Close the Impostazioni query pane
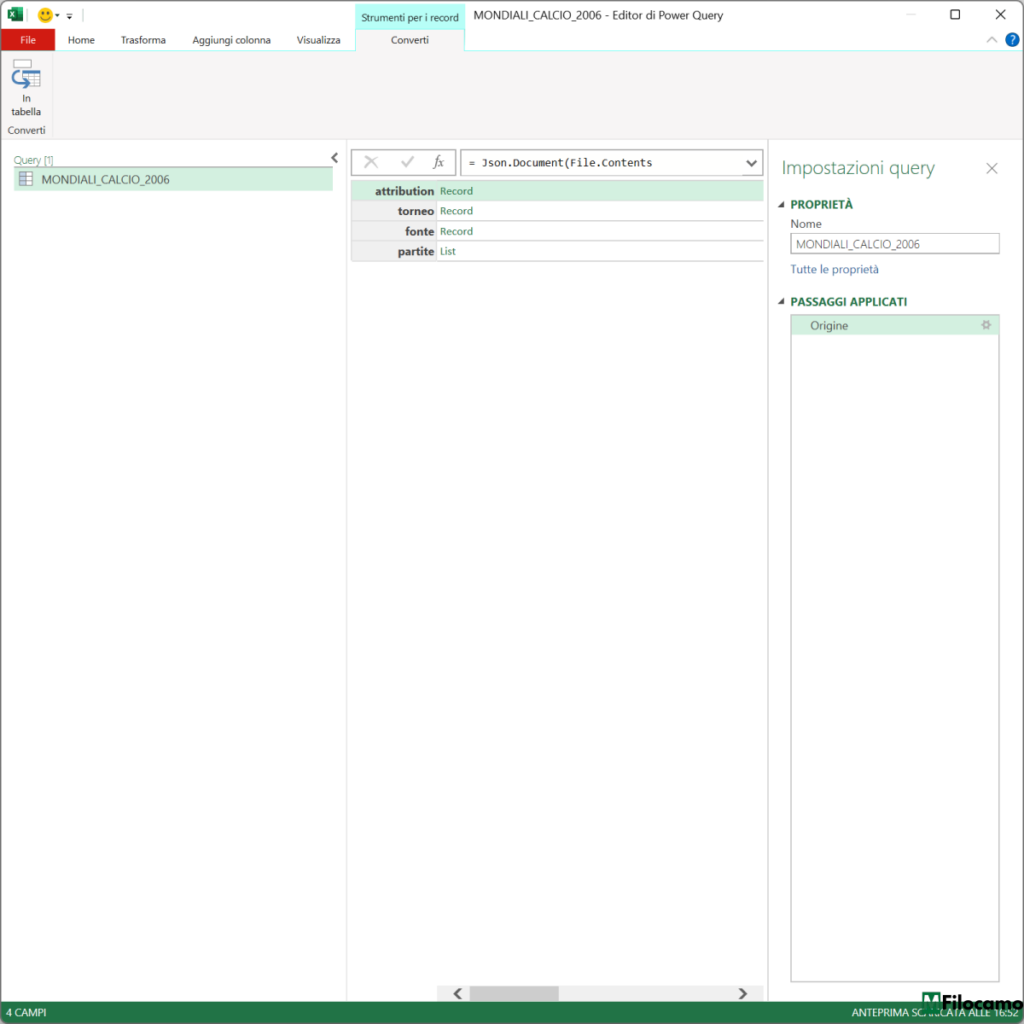The width and height of the screenshot is (1024, 1024). (x=991, y=168)
